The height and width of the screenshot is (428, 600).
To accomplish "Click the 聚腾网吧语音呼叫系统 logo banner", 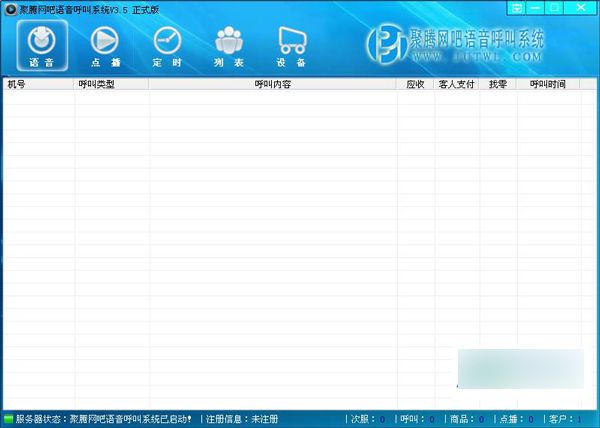I will click(455, 45).
